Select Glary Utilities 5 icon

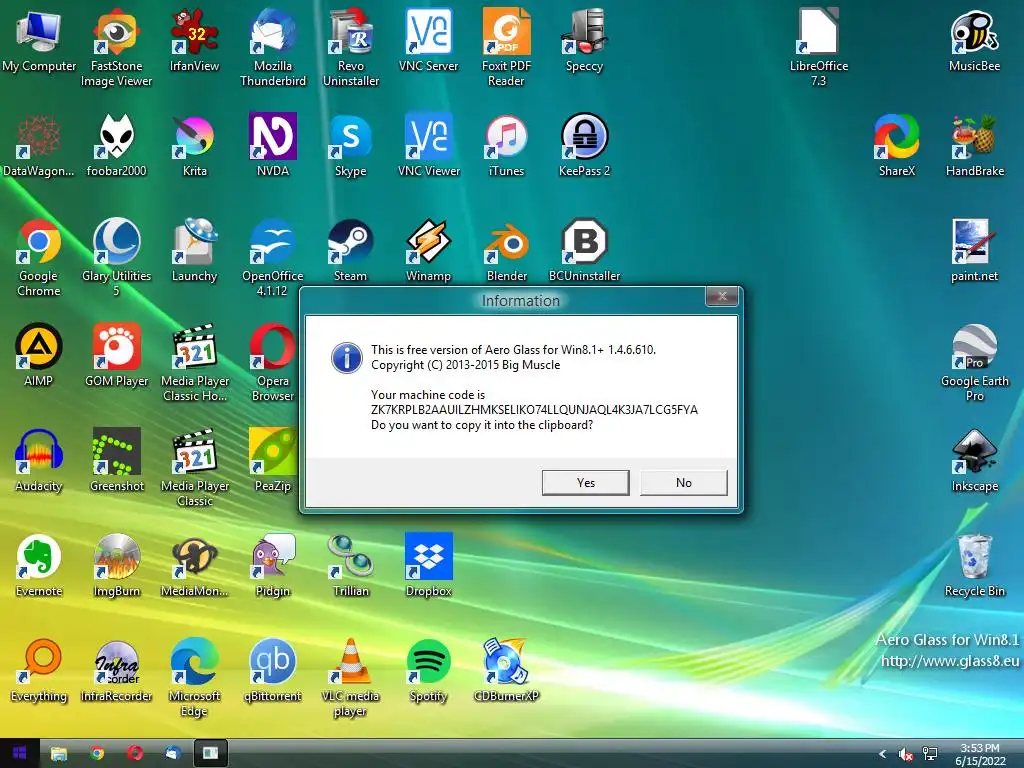(x=116, y=257)
